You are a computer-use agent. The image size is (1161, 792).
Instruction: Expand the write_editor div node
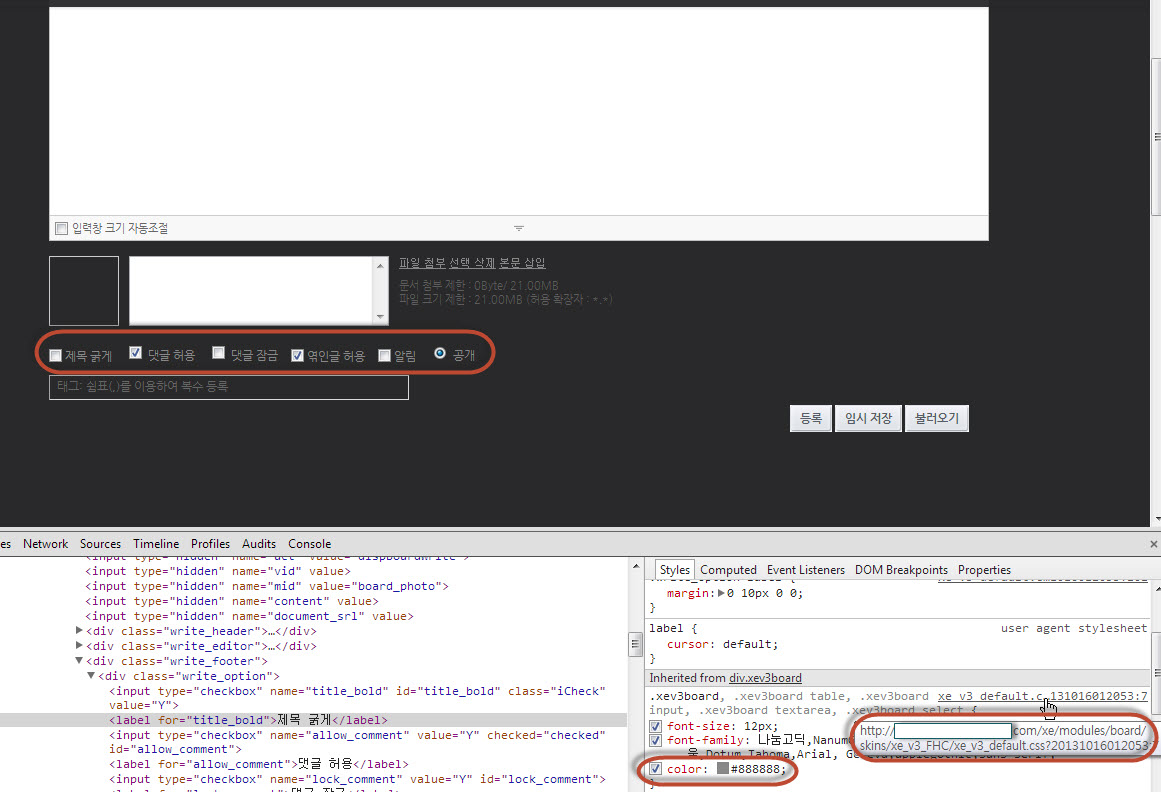(x=80, y=646)
